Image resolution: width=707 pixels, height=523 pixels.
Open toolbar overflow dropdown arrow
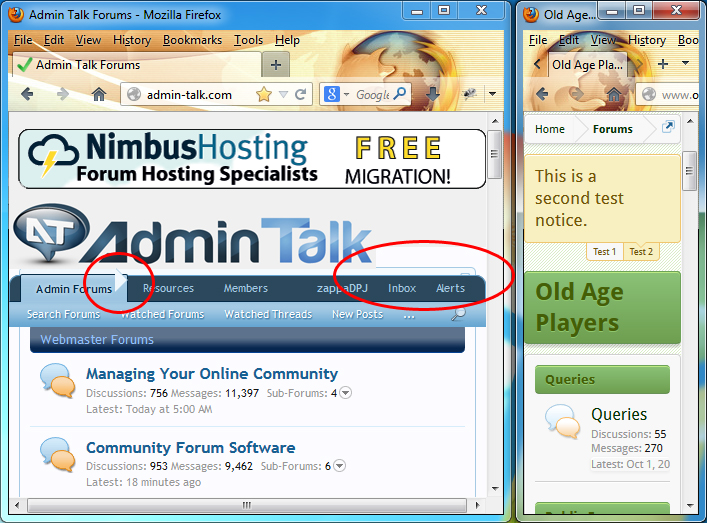(x=492, y=94)
